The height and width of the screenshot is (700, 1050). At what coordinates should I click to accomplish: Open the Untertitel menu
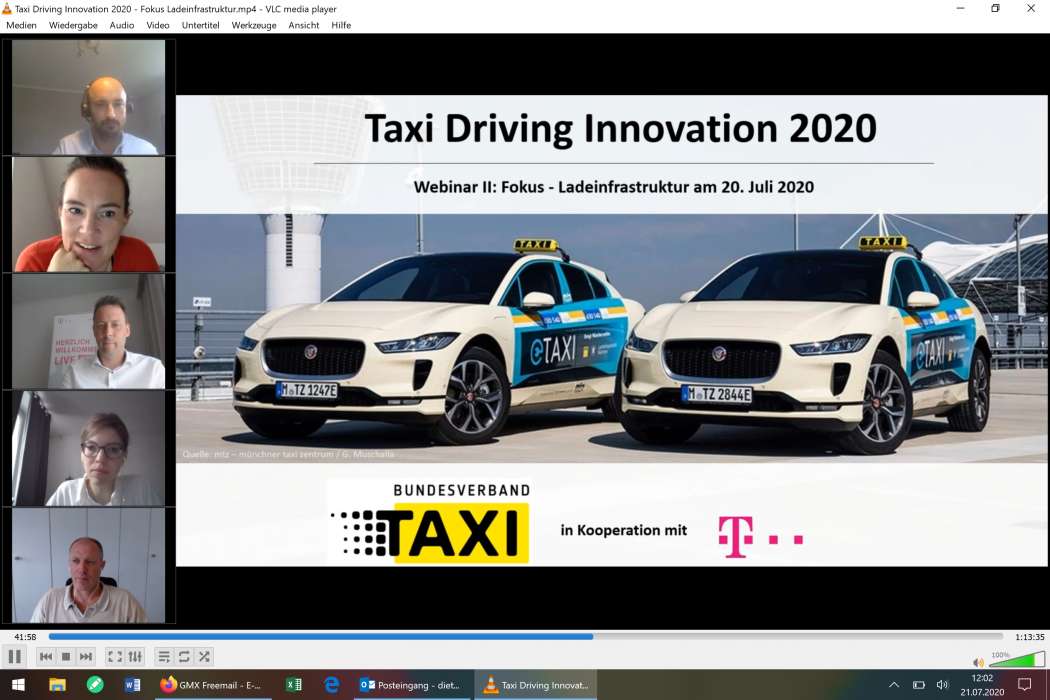pyautogui.click(x=200, y=25)
